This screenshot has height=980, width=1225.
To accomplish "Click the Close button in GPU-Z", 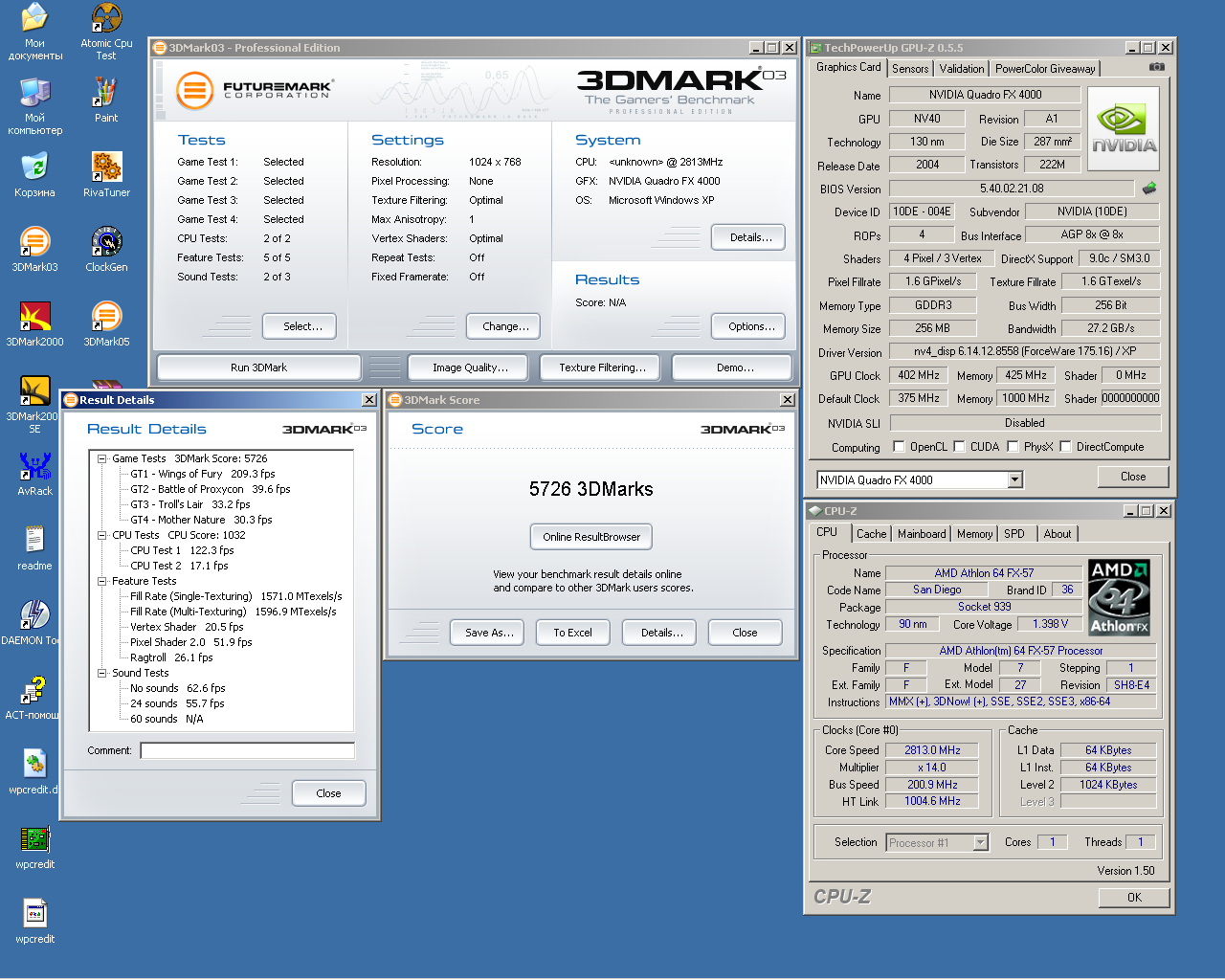I will 1133,477.
